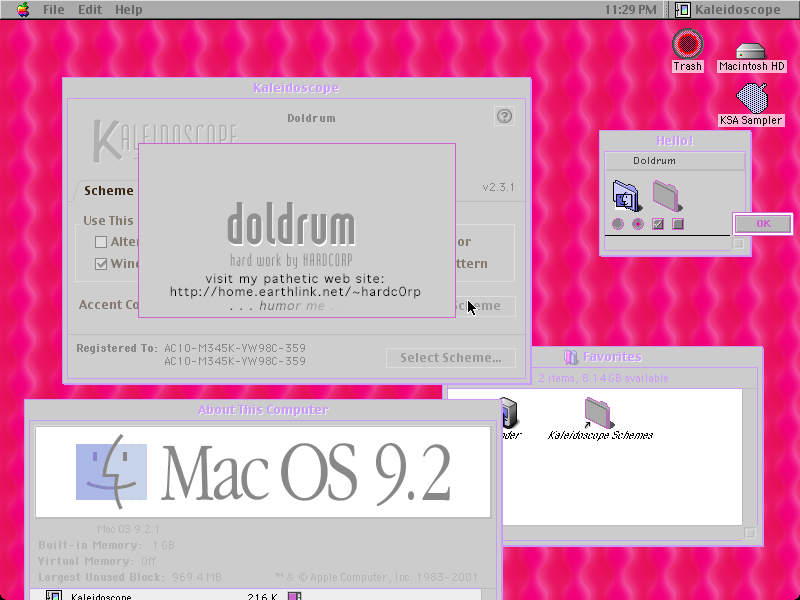Click the Doldrum sample title bar in Hello! window
The width and height of the screenshot is (800, 600).
[x=674, y=161]
